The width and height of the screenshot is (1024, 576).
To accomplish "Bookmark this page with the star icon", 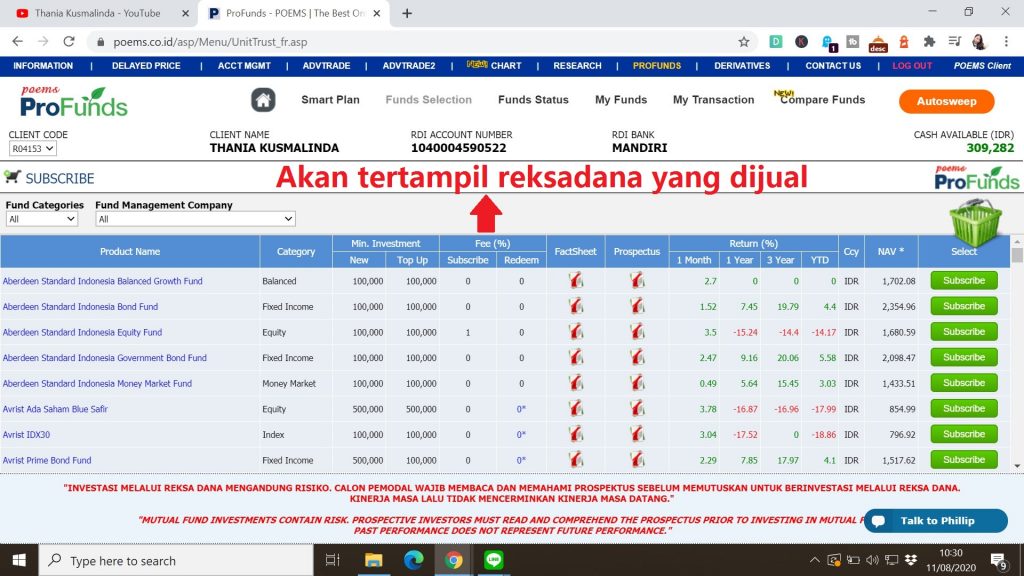I will 743,42.
